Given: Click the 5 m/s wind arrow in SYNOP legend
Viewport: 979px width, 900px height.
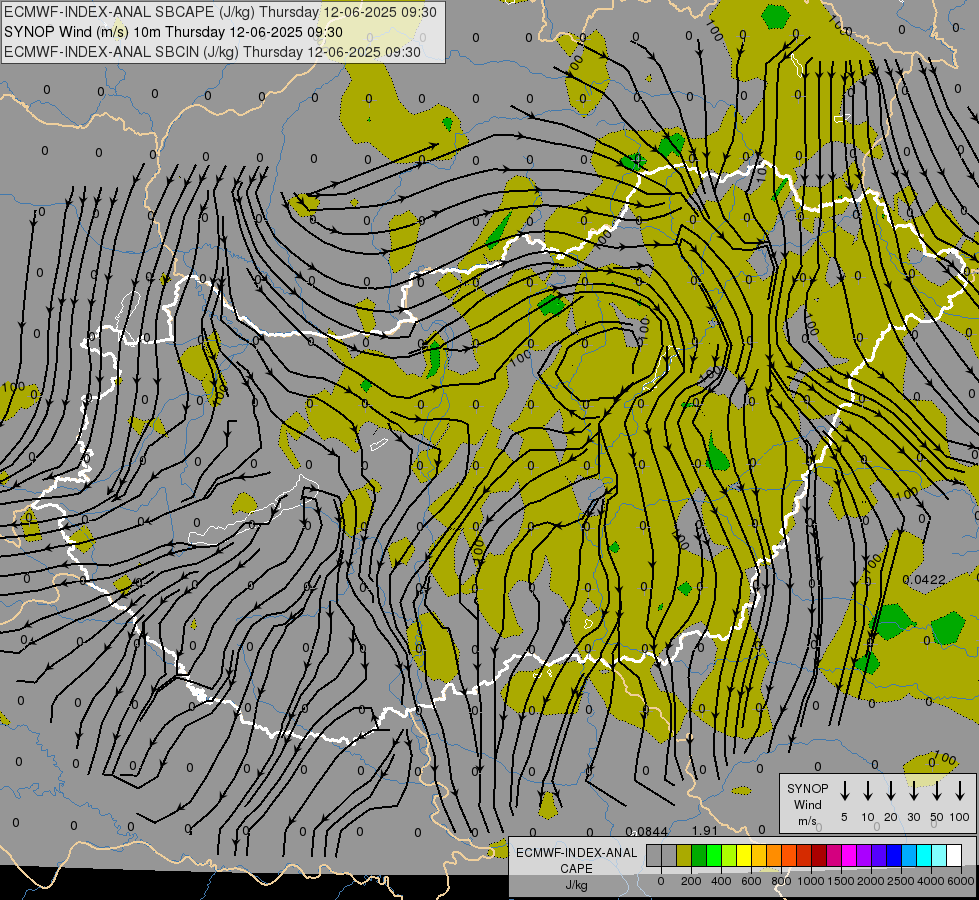Looking at the screenshot, I should coord(844,790).
